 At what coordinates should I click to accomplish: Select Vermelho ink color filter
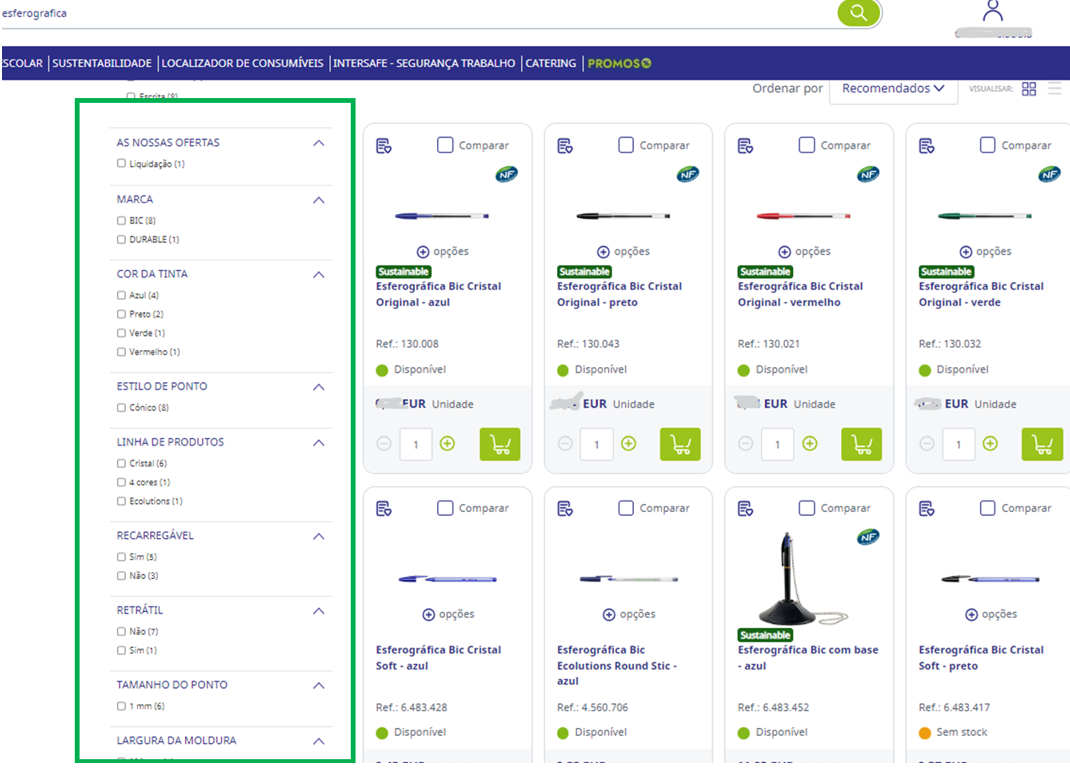pyautogui.click(x=121, y=352)
